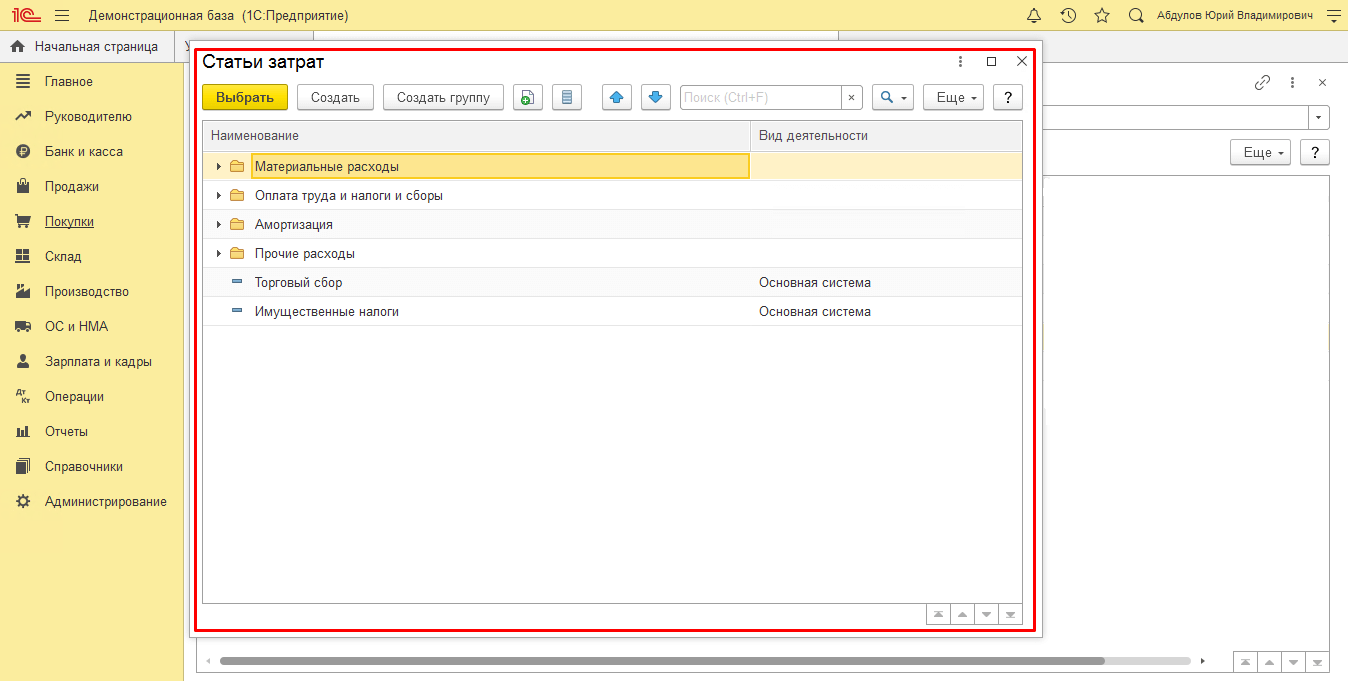This screenshot has height=681, width=1348.
Task: Open notifications bell icon
Action: click(1034, 16)
